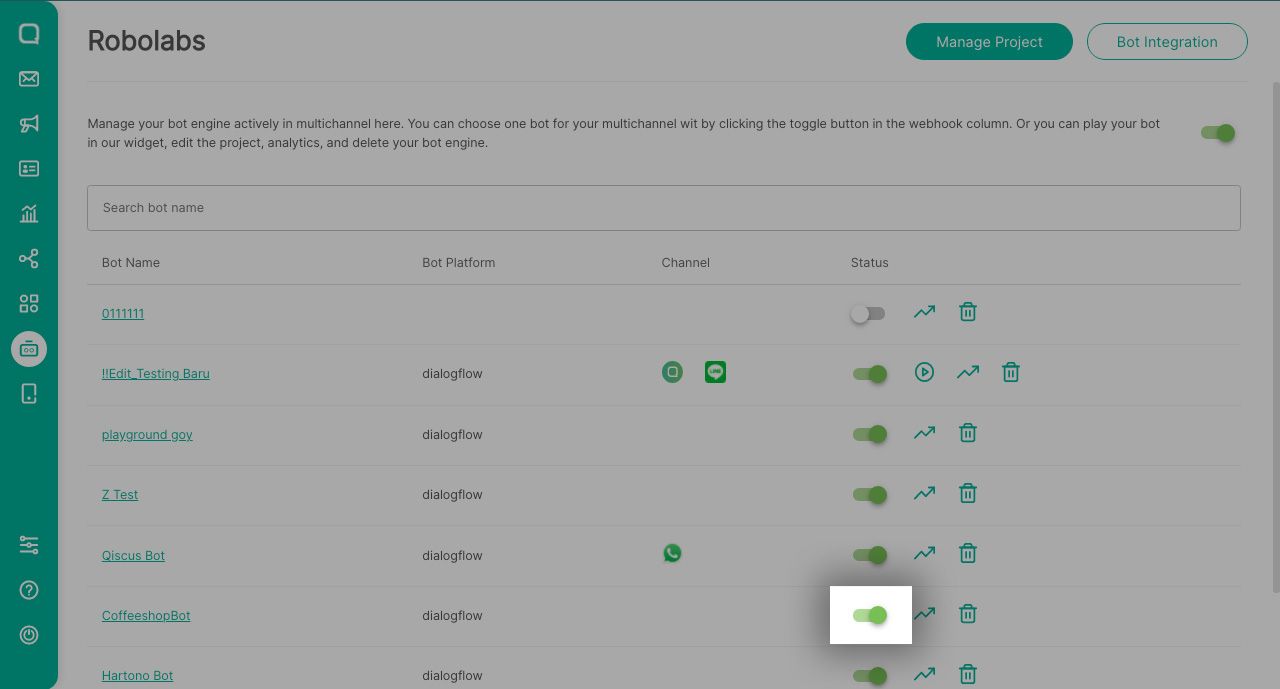This screenshot has width=1280, height=689.
Task: Click the power logout icon in sidebar
Action: 29,635
